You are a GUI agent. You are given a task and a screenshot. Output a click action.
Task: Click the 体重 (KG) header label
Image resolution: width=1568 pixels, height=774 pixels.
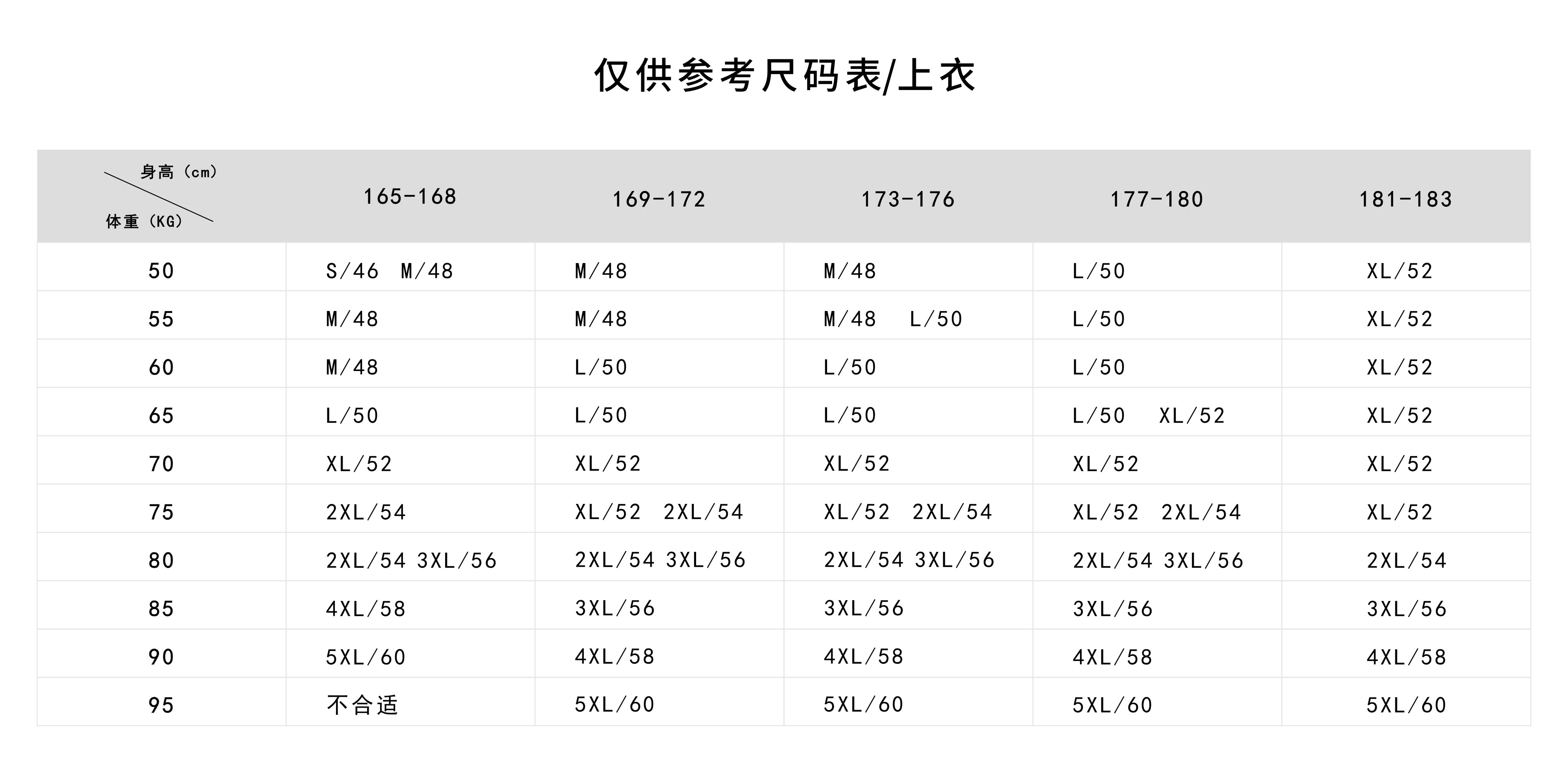[x=144, y=221]
